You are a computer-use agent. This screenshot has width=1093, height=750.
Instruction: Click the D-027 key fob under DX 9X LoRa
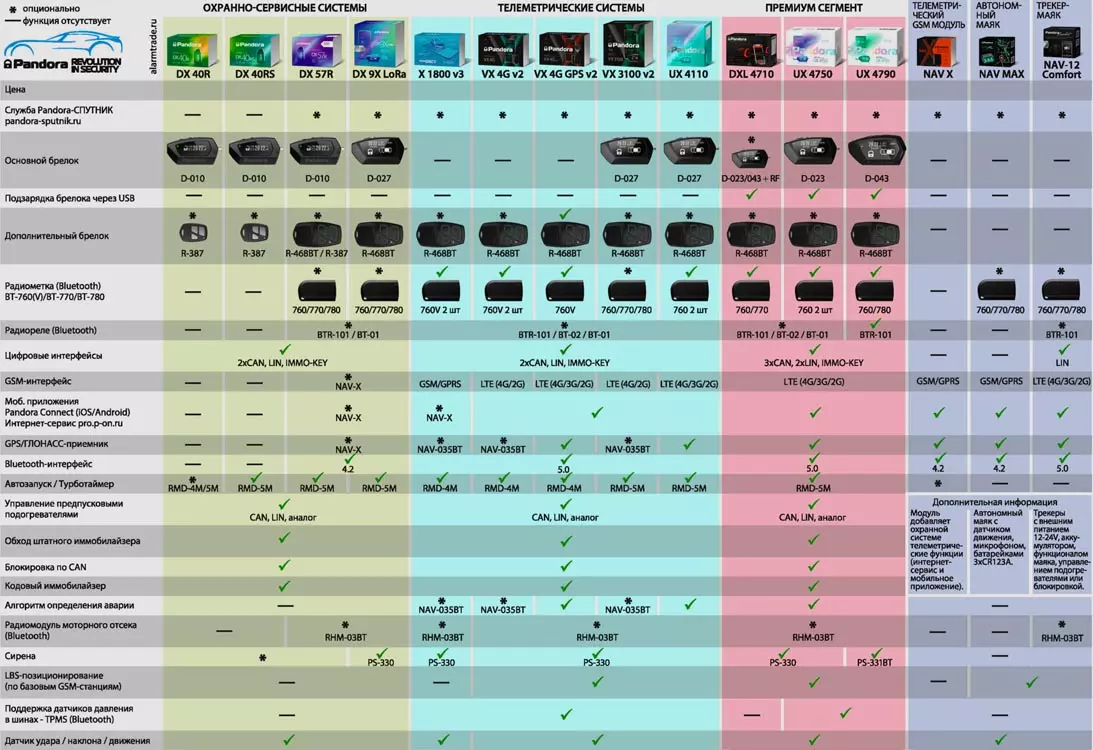point(379,150)
